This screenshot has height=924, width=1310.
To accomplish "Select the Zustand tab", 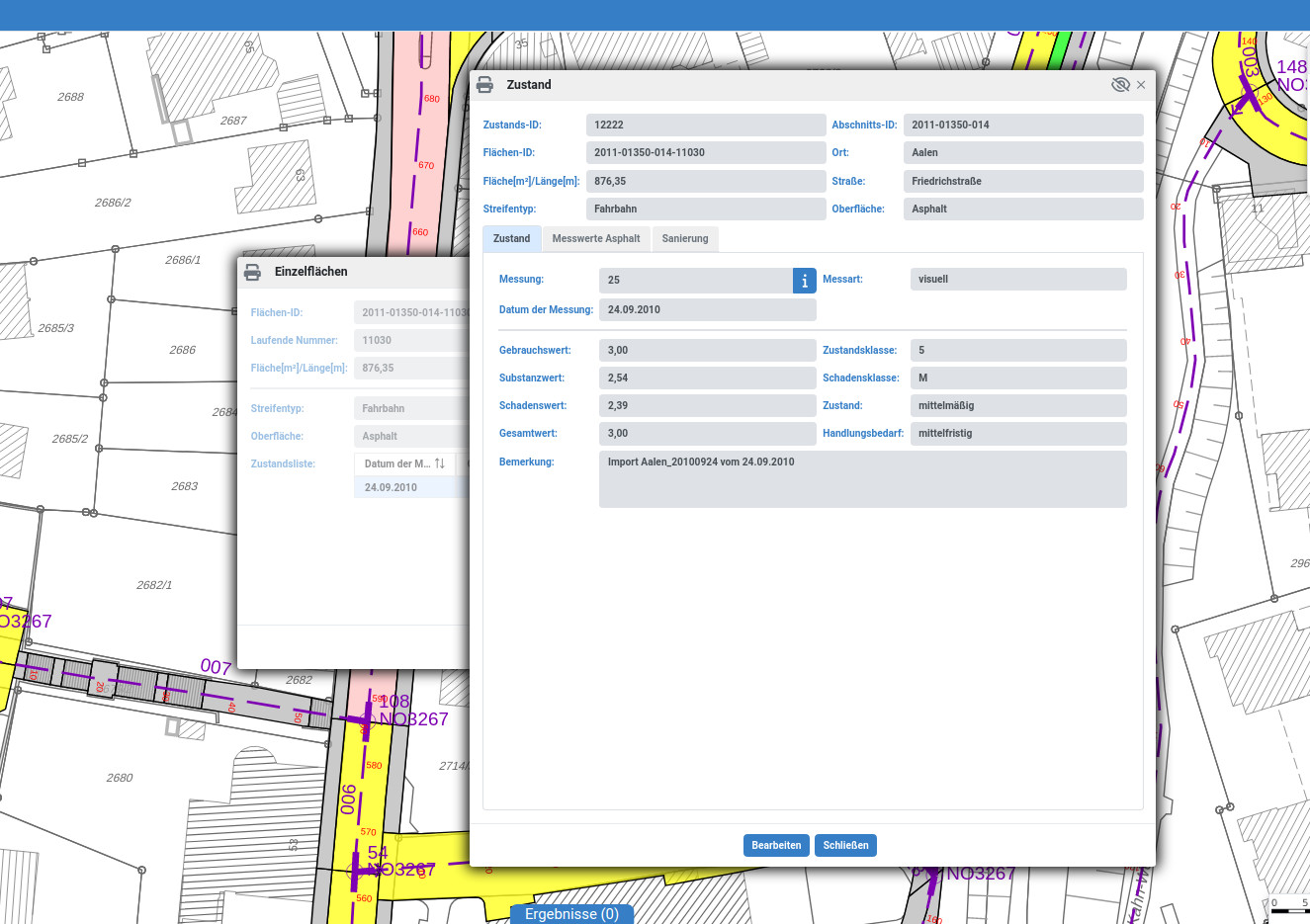I will coord(511,238).
